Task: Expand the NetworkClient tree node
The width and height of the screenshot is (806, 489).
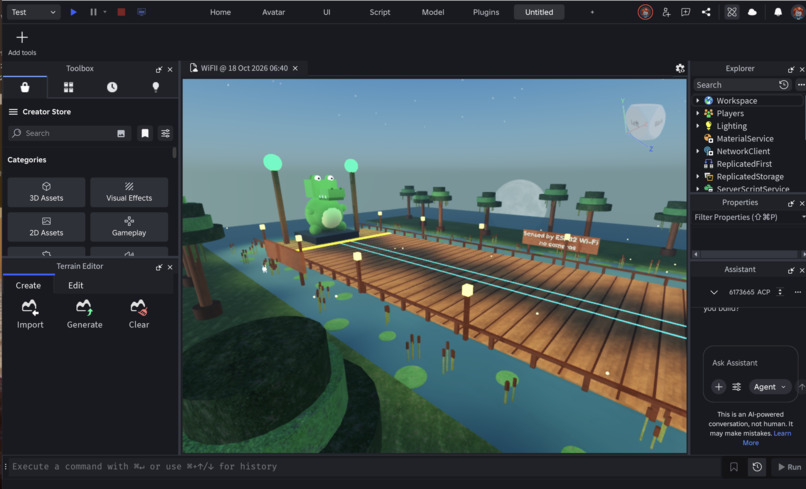Action: [x=698, y=151]
